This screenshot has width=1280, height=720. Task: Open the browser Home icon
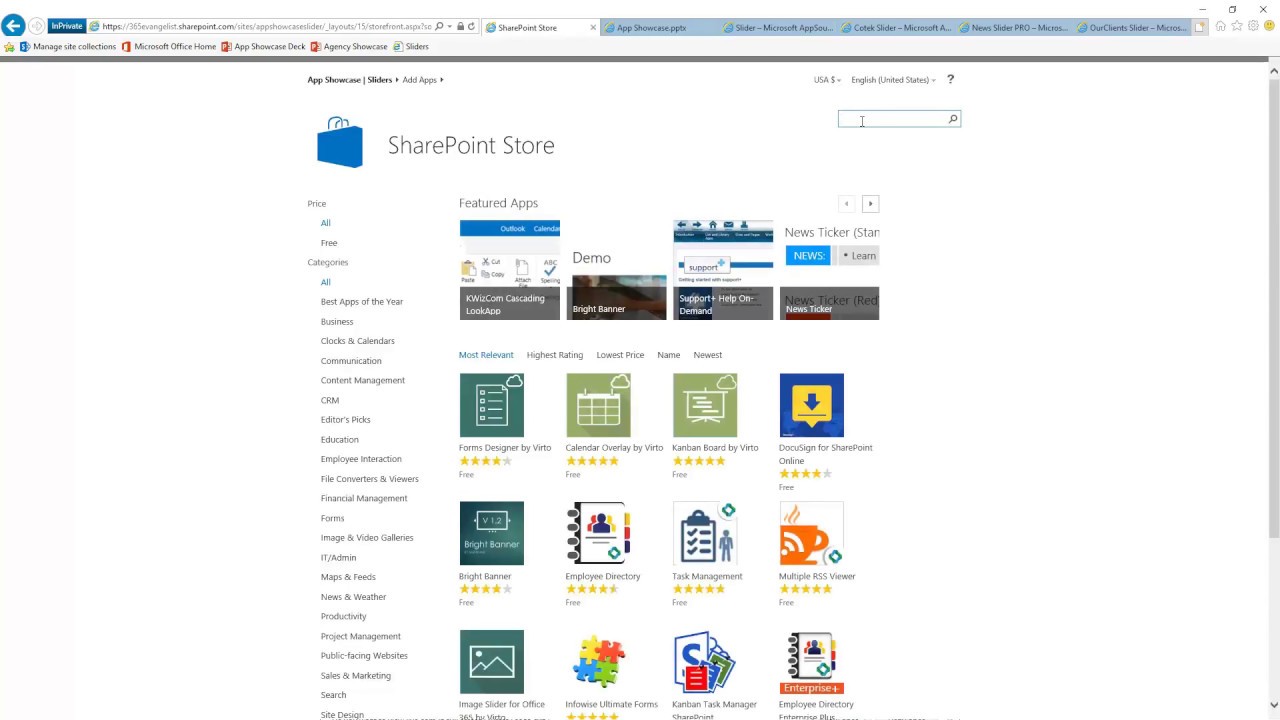coord(1220,26)
